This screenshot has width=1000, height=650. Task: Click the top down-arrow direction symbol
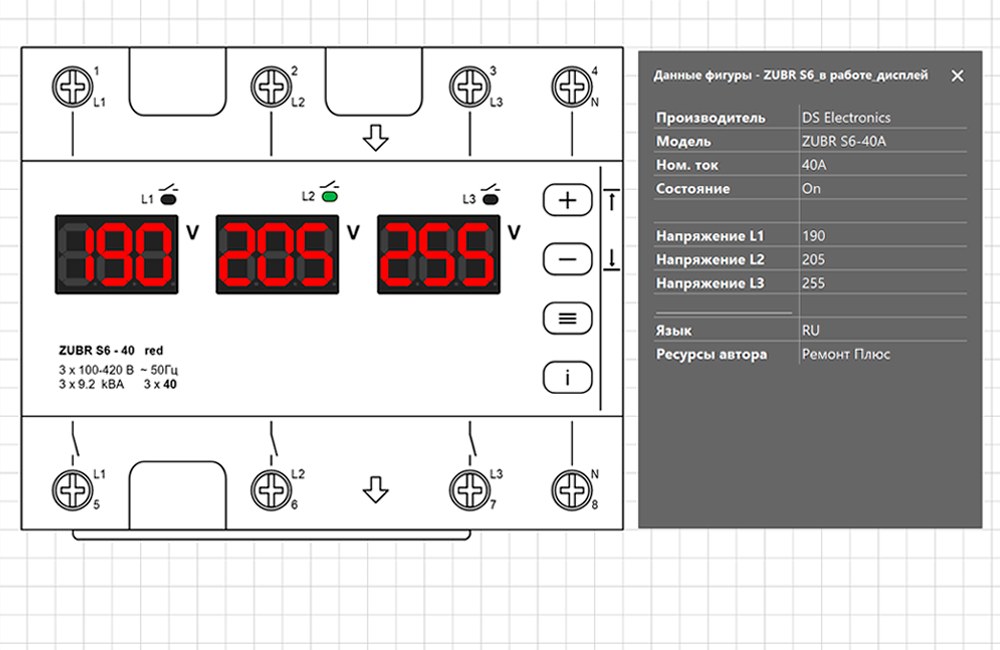pos(375,137)
